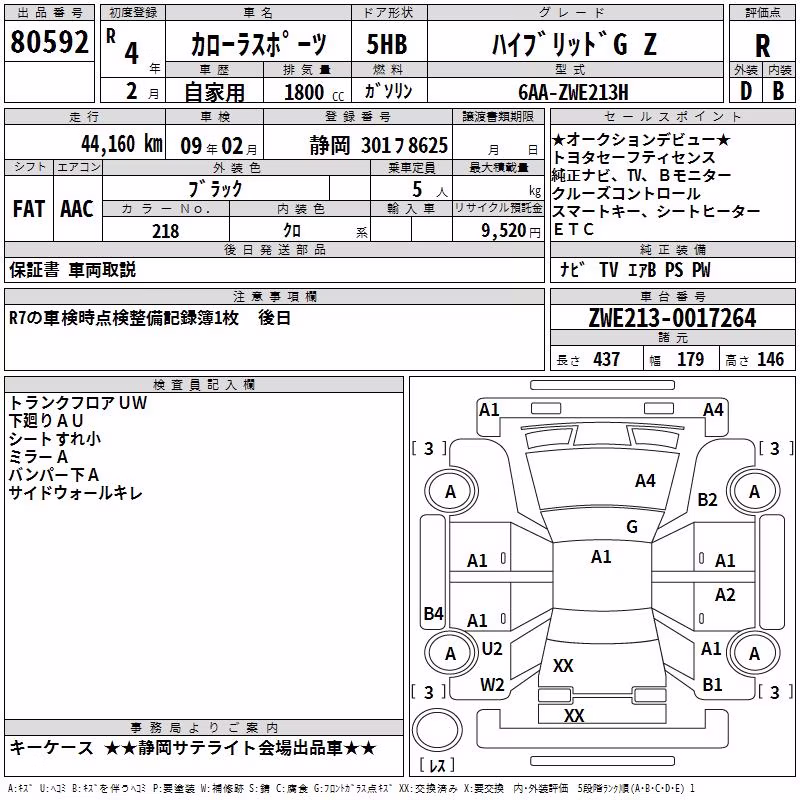Select height value 146
The image size is (800, 800).
pos(770,359)
